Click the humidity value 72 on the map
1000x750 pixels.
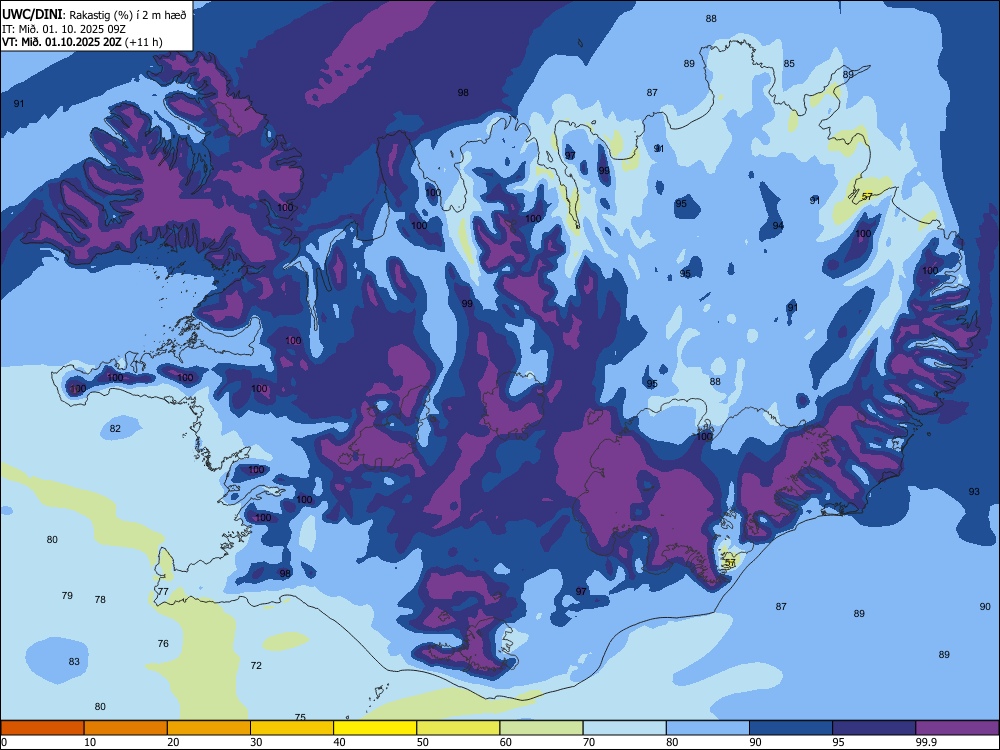[x=256, y=665]
